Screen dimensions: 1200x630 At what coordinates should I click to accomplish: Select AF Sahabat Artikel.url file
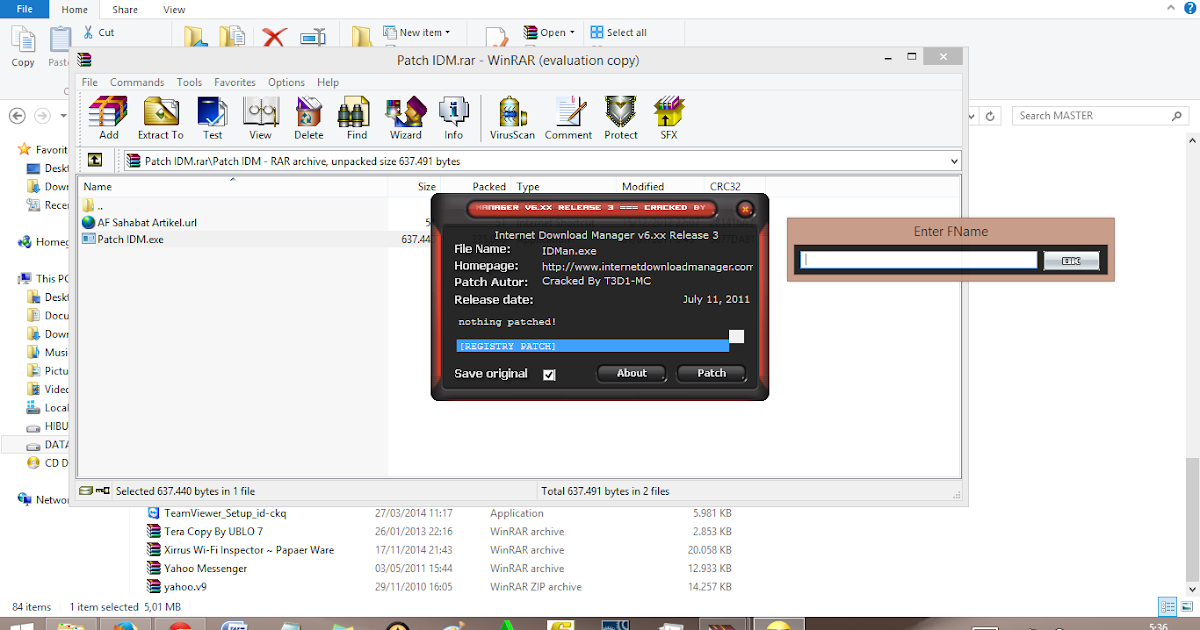pos(140,222)
